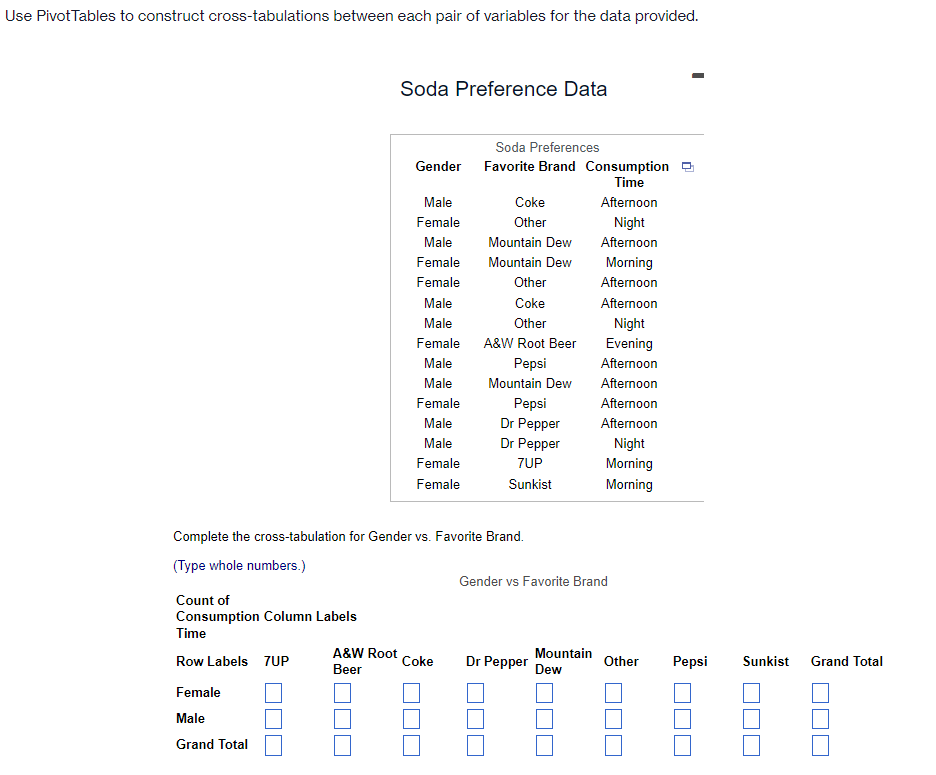Click the Female Grand Total box
936x775 pixels.
pyautogui.click(x=820, y=692)
